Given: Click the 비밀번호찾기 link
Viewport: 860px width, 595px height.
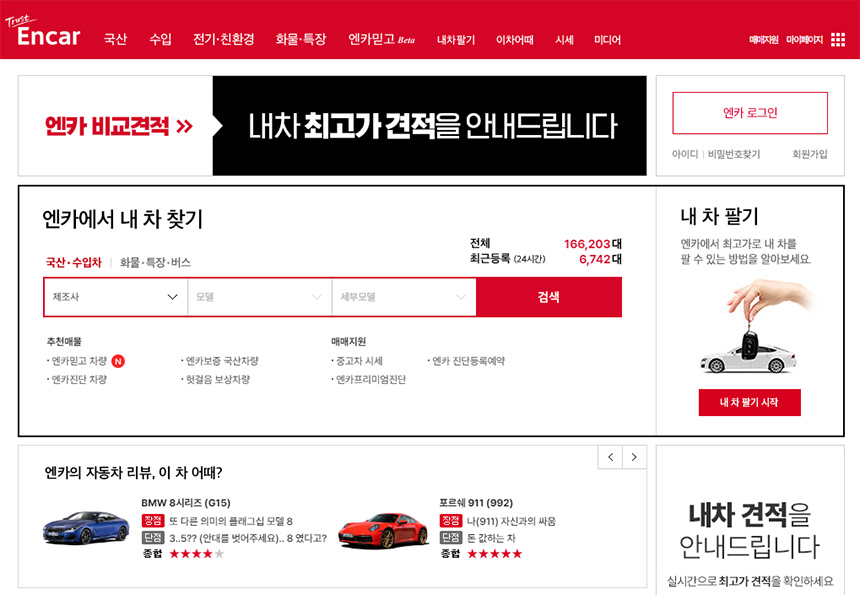Looking at the screenshot, I should pyautogui.click(x=734, y=154).
